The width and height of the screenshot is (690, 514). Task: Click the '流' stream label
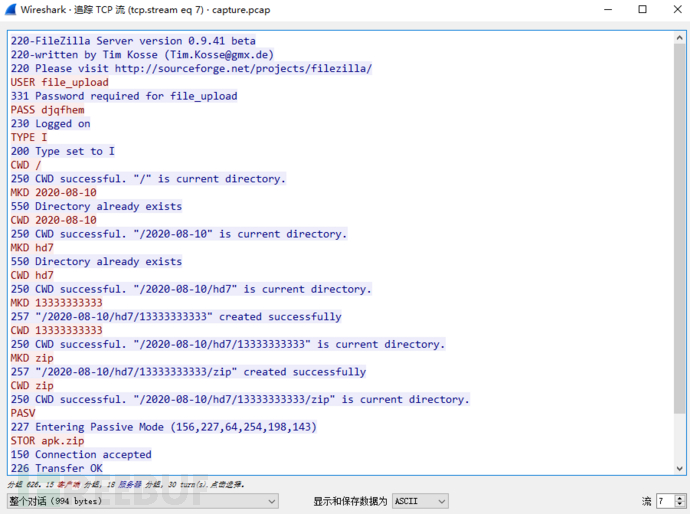pyautogui.click(x=646, y=501)
